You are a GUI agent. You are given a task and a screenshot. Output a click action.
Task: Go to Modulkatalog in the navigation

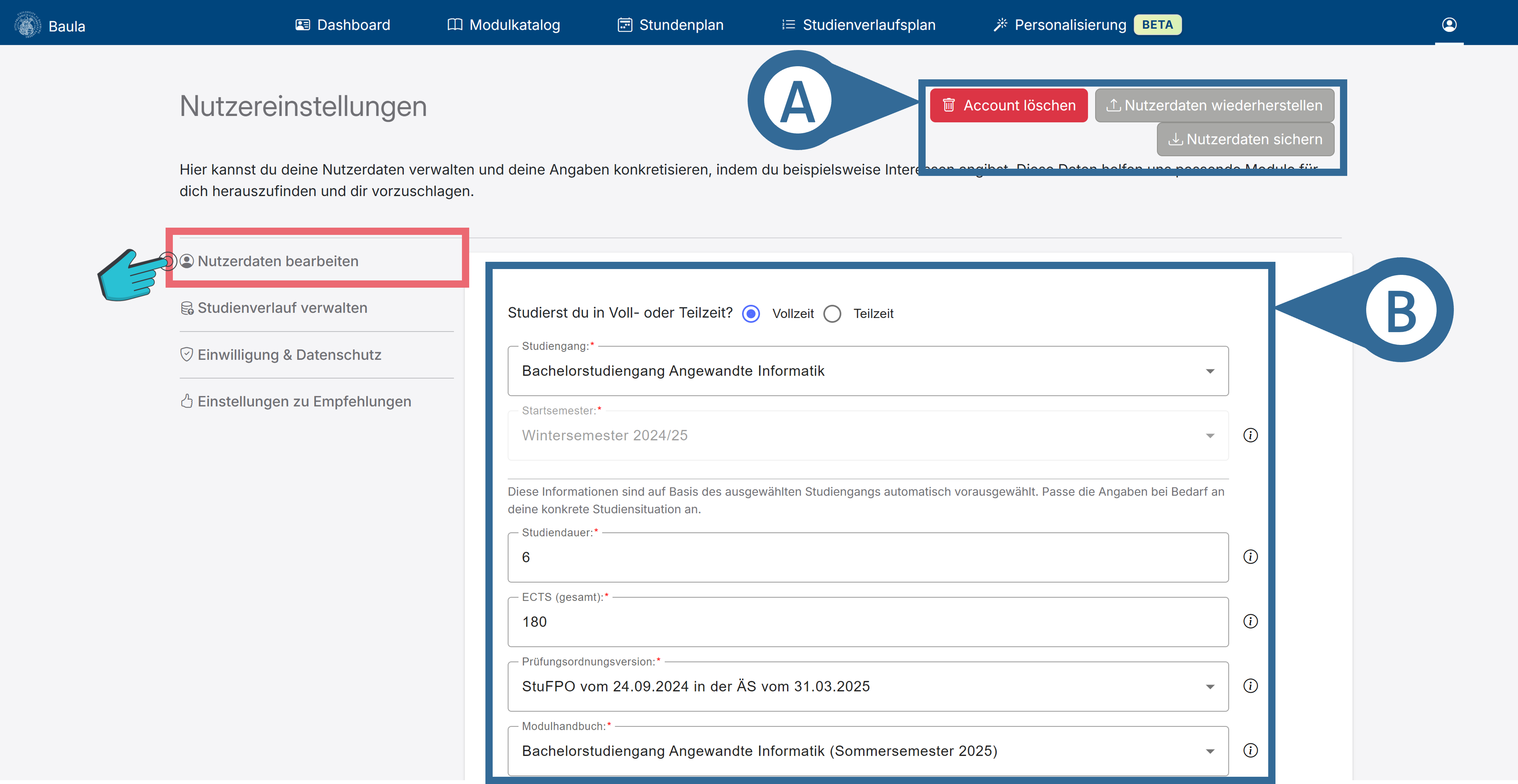504,25
